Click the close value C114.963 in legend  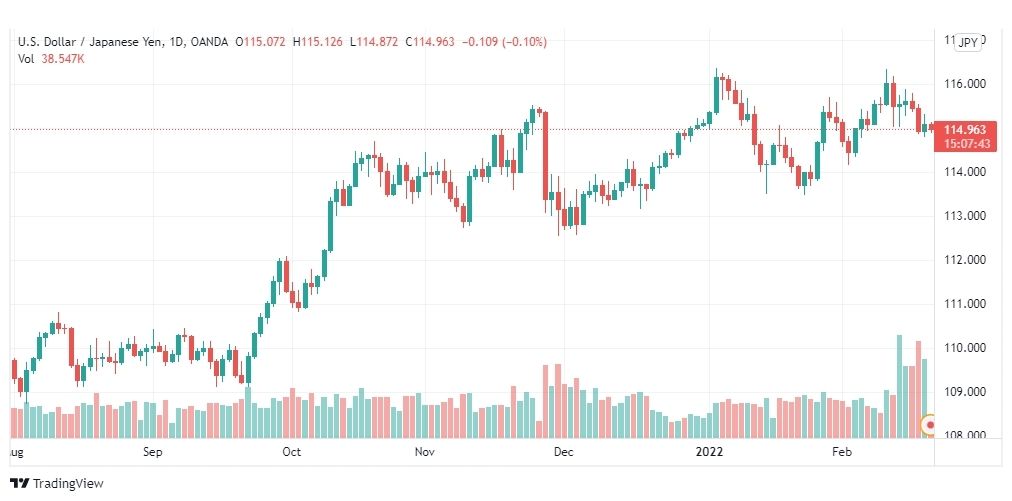pos(429,42)
